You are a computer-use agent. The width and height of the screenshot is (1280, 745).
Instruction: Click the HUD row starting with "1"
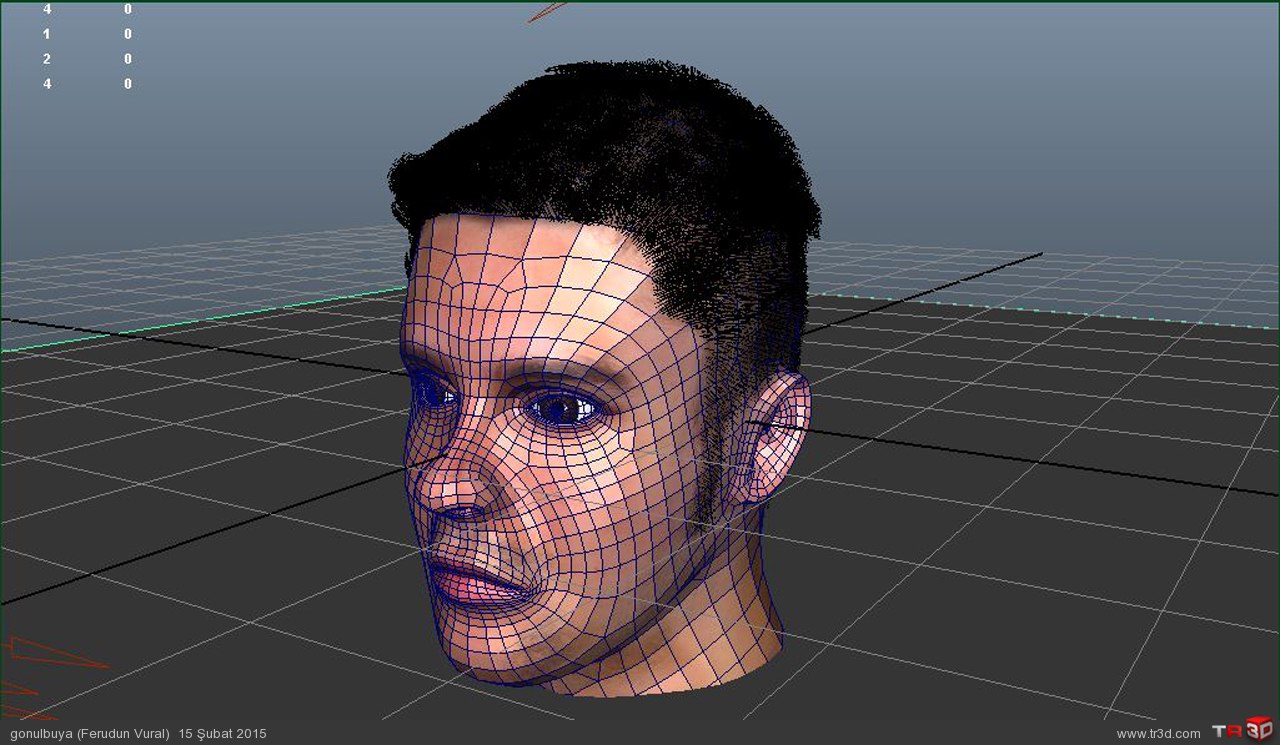pos(87,34)
